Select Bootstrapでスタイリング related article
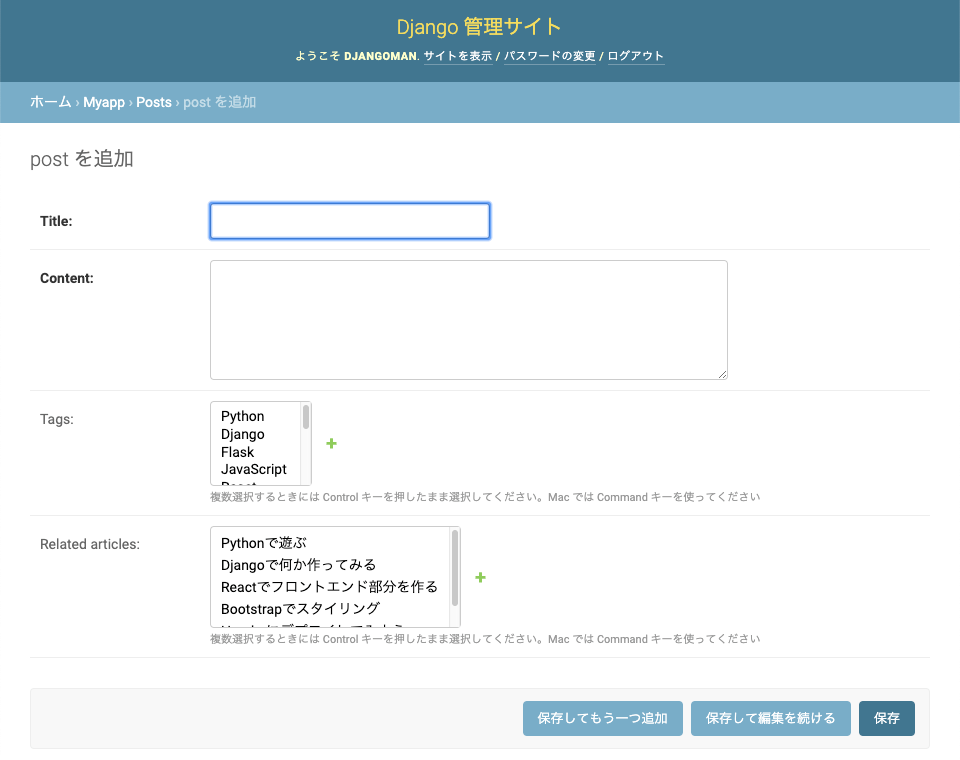Screen dimensions: 960x760 (x=288, y=607)
